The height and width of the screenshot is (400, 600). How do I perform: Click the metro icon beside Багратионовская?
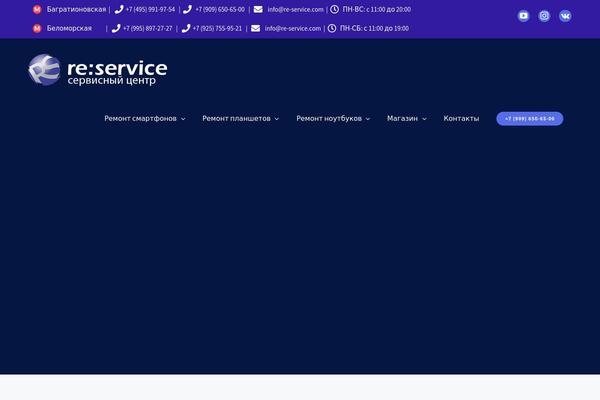pyautogui.click(x=37, y=10)
